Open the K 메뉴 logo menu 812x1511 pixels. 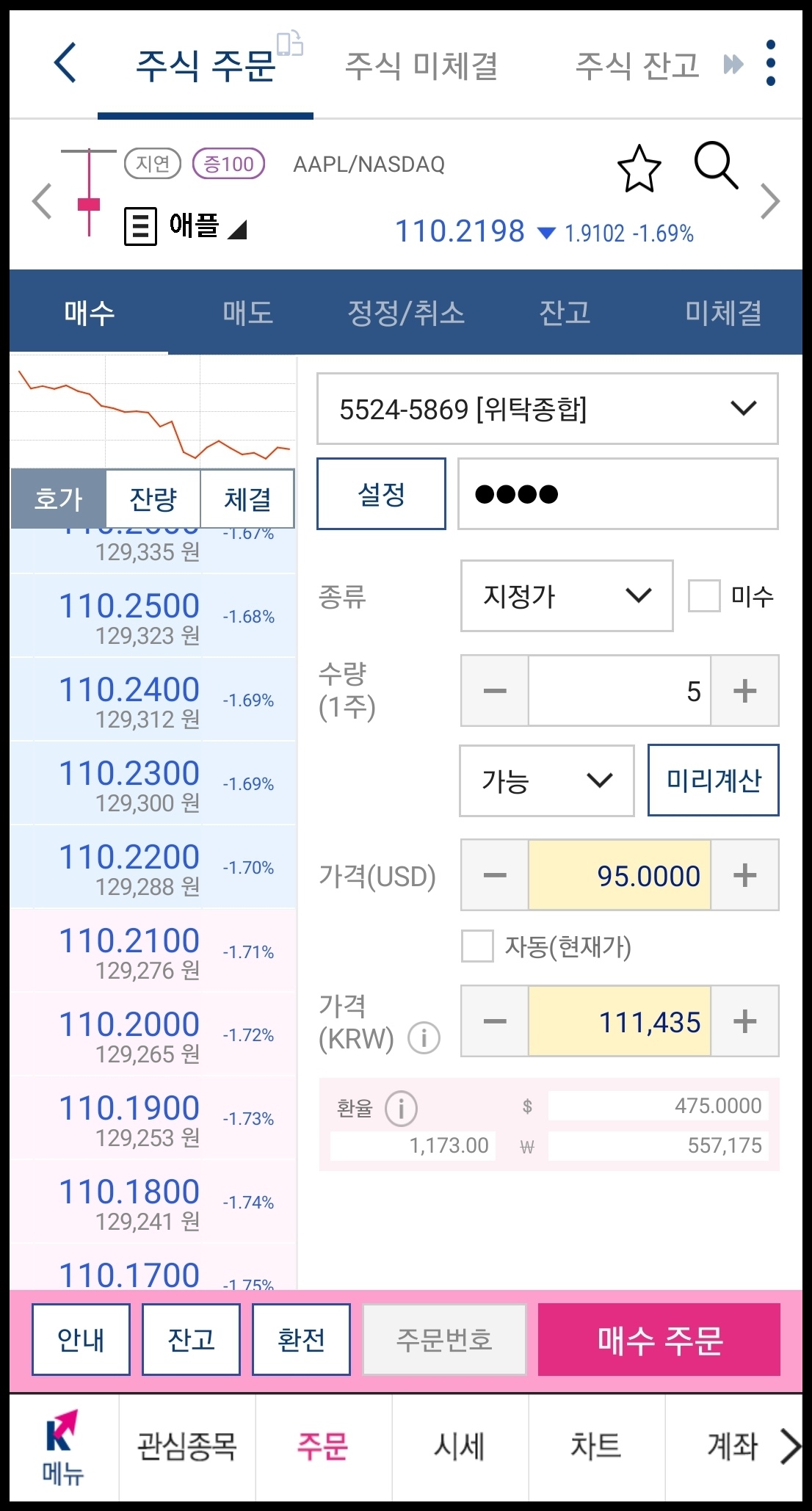pyautogui.click(x=63, y=1448)
